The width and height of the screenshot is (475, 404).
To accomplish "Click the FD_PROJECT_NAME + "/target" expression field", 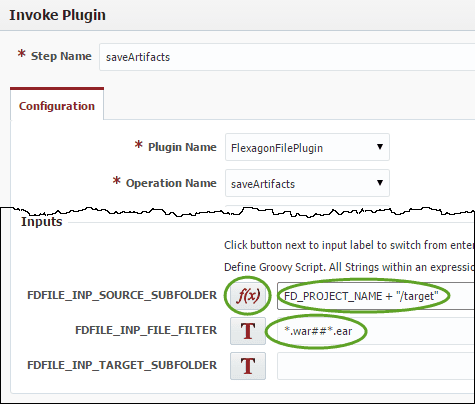I will (x=376, y=296).
